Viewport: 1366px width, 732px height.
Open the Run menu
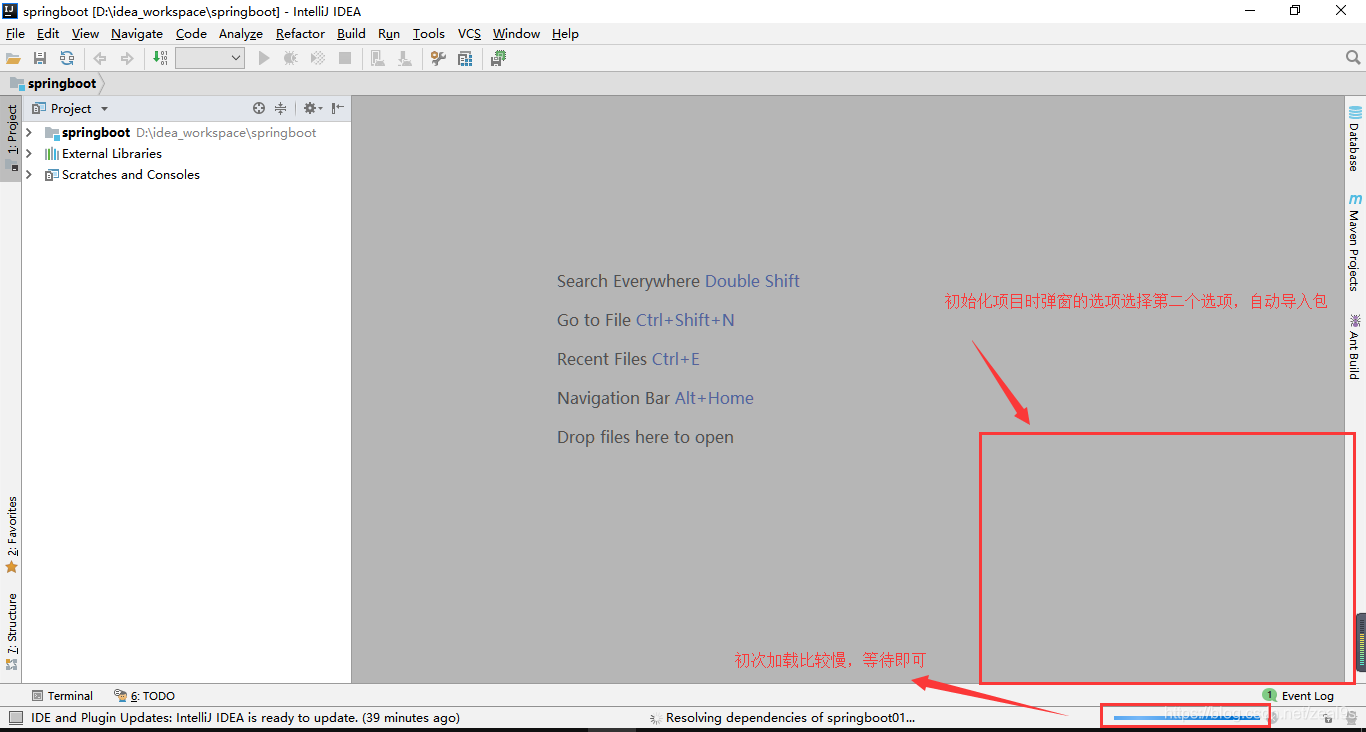(389, 33)
